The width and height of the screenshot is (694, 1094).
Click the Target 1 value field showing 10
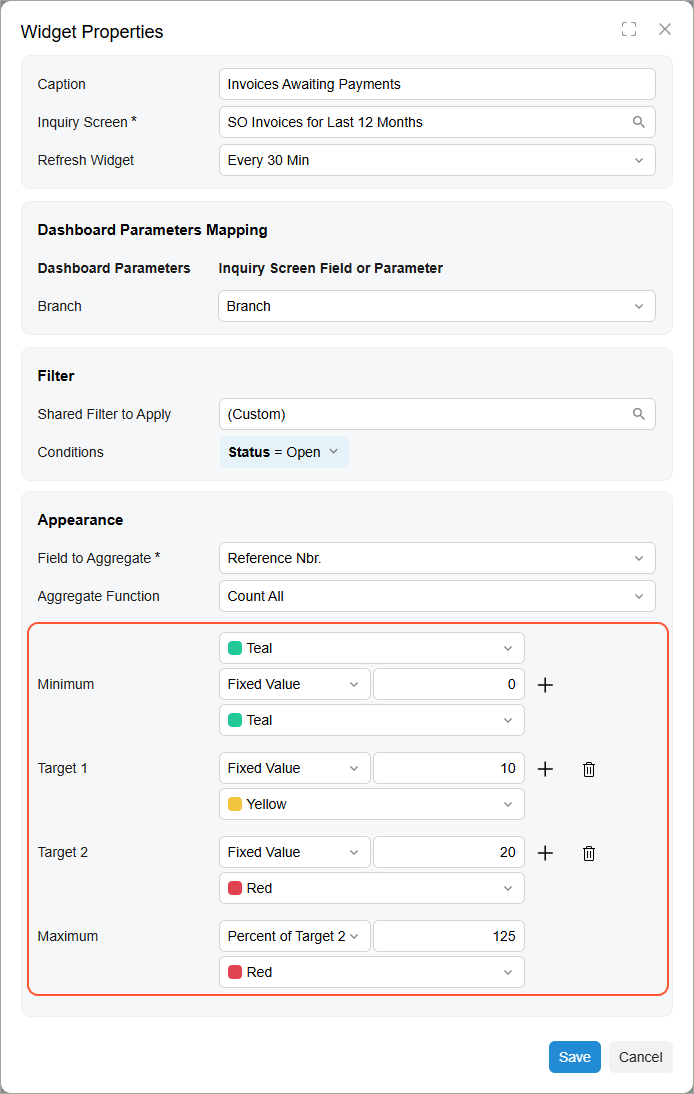pyautogui.click(x=448, y=768)
